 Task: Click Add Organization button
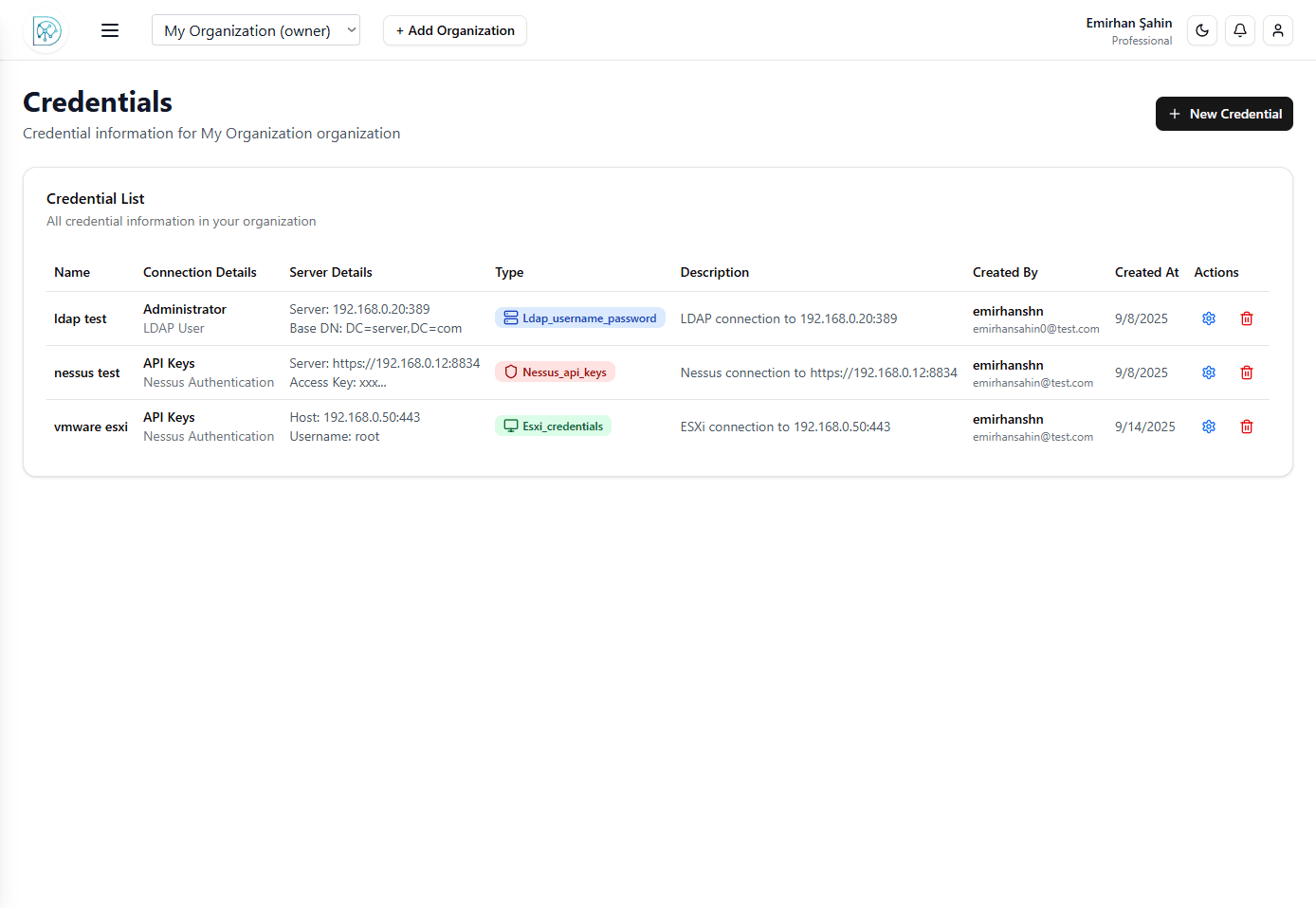pos(455,30)
